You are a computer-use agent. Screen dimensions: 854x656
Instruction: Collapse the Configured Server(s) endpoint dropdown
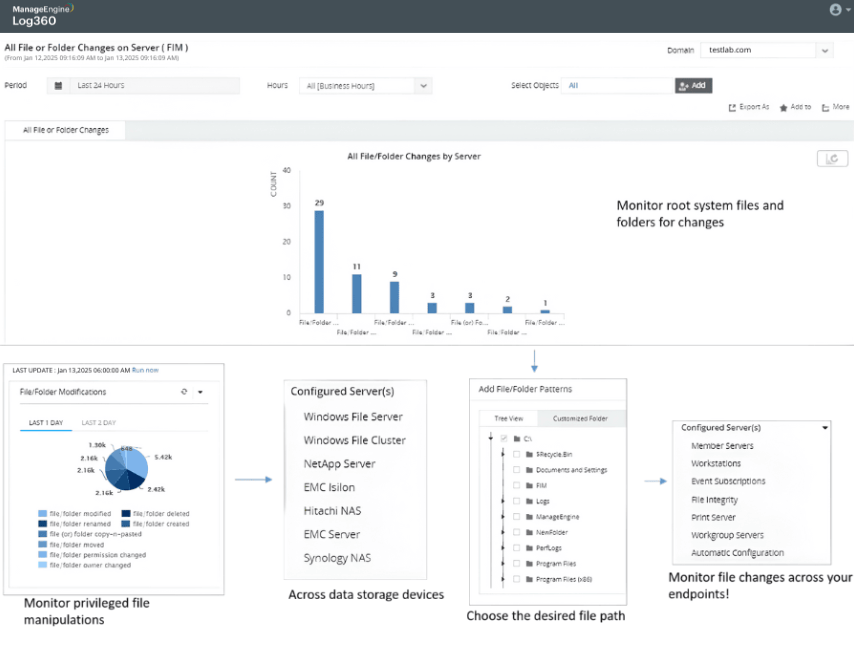point(825,428)
